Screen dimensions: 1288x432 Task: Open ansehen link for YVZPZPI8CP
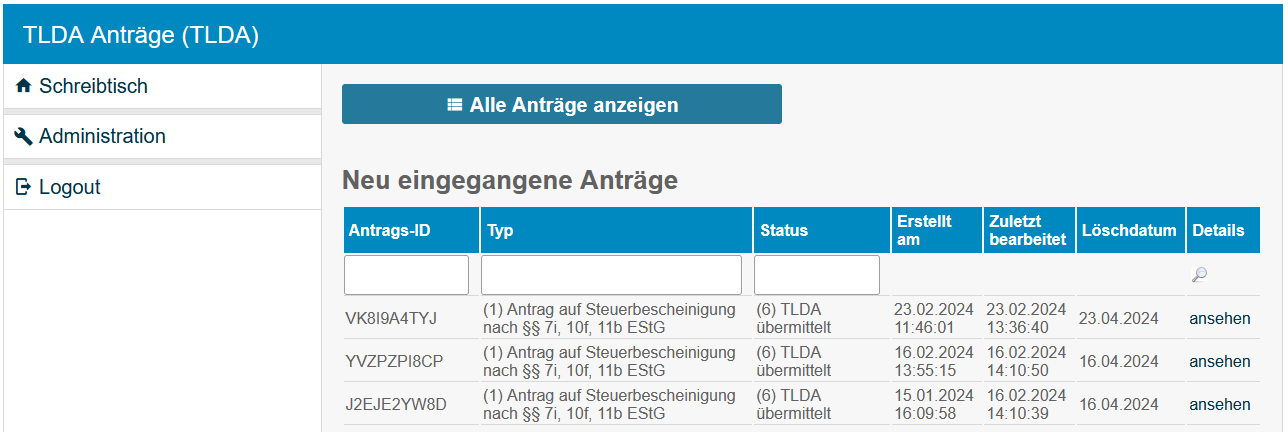1219,362
